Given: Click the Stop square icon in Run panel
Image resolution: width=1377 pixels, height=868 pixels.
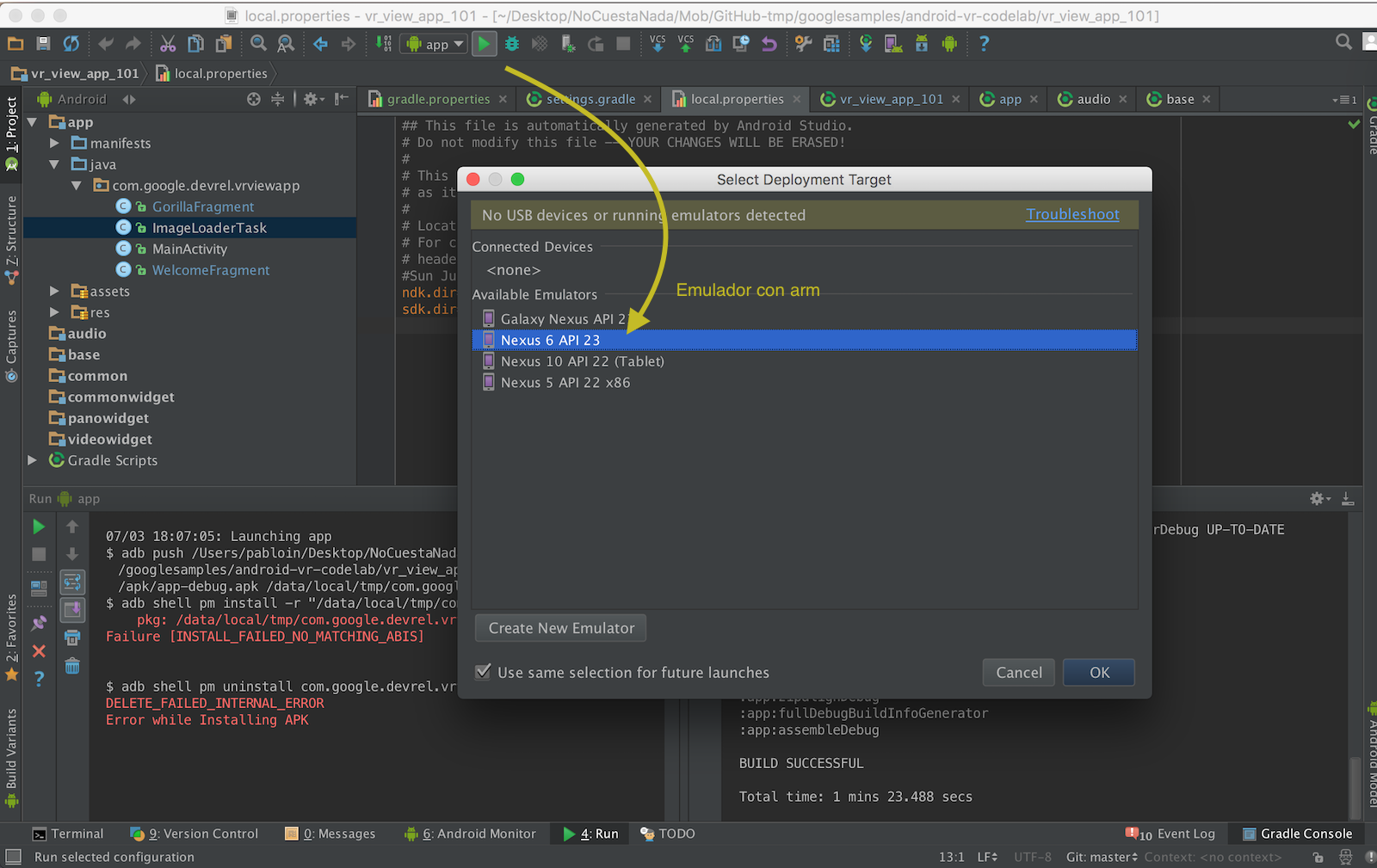Looking at the screenshot, I should [39, 554].
